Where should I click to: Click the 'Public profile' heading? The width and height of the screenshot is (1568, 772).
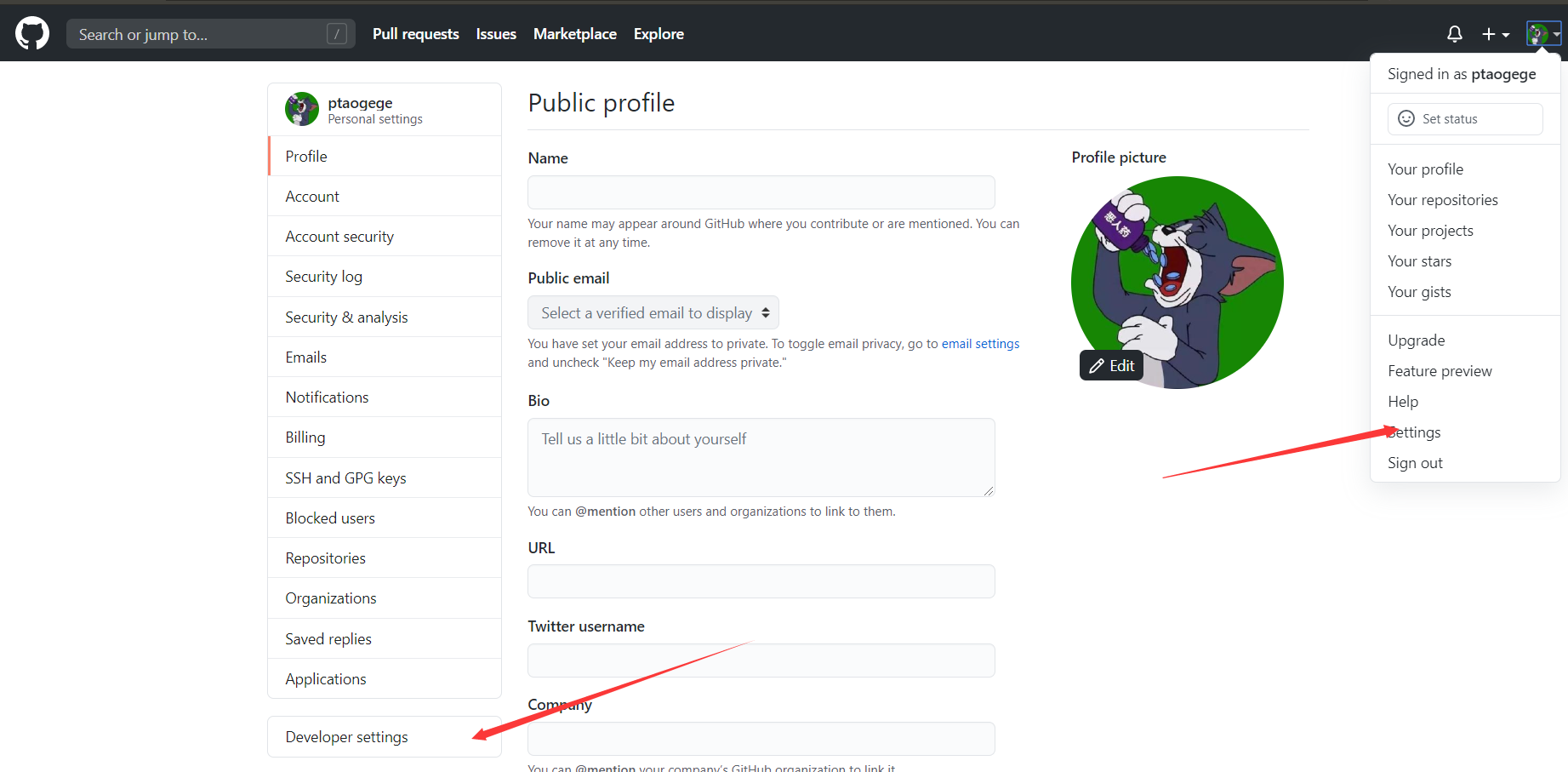pos(601,102)
